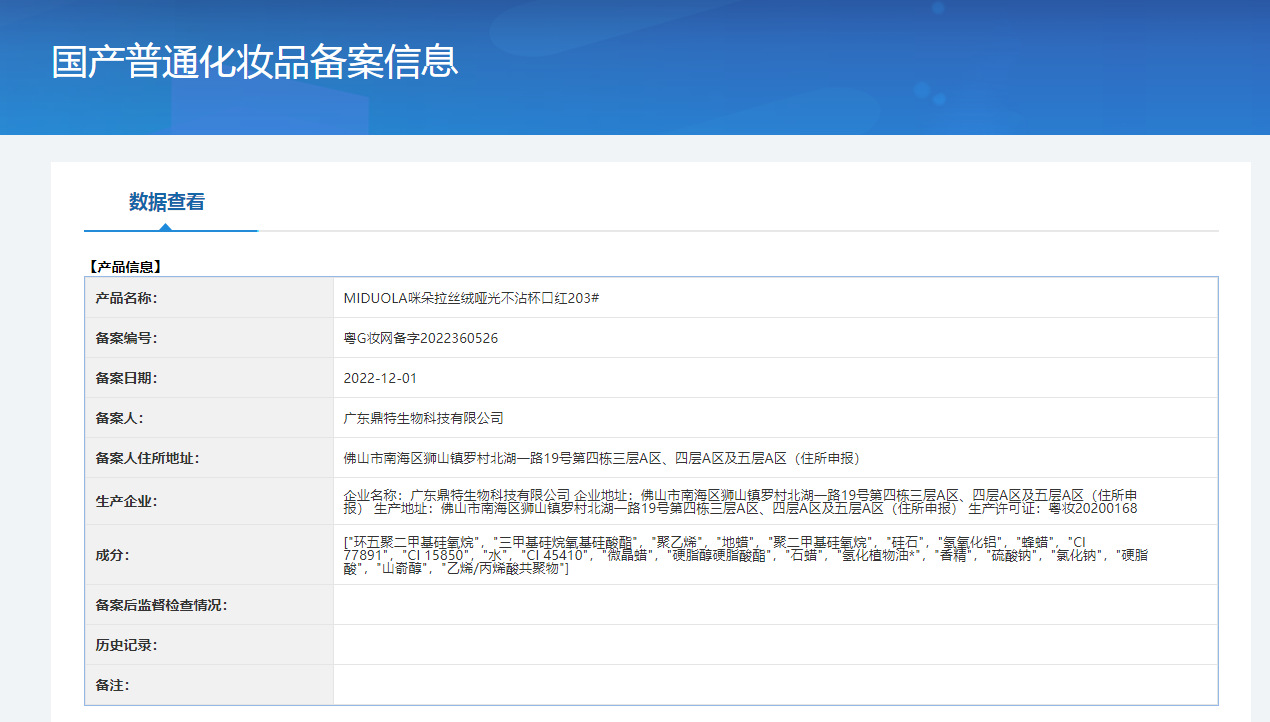Select filing number 粤G妆网备字2022360526
This screenshot has height=722, width=1270.
[x=421, y=338]
